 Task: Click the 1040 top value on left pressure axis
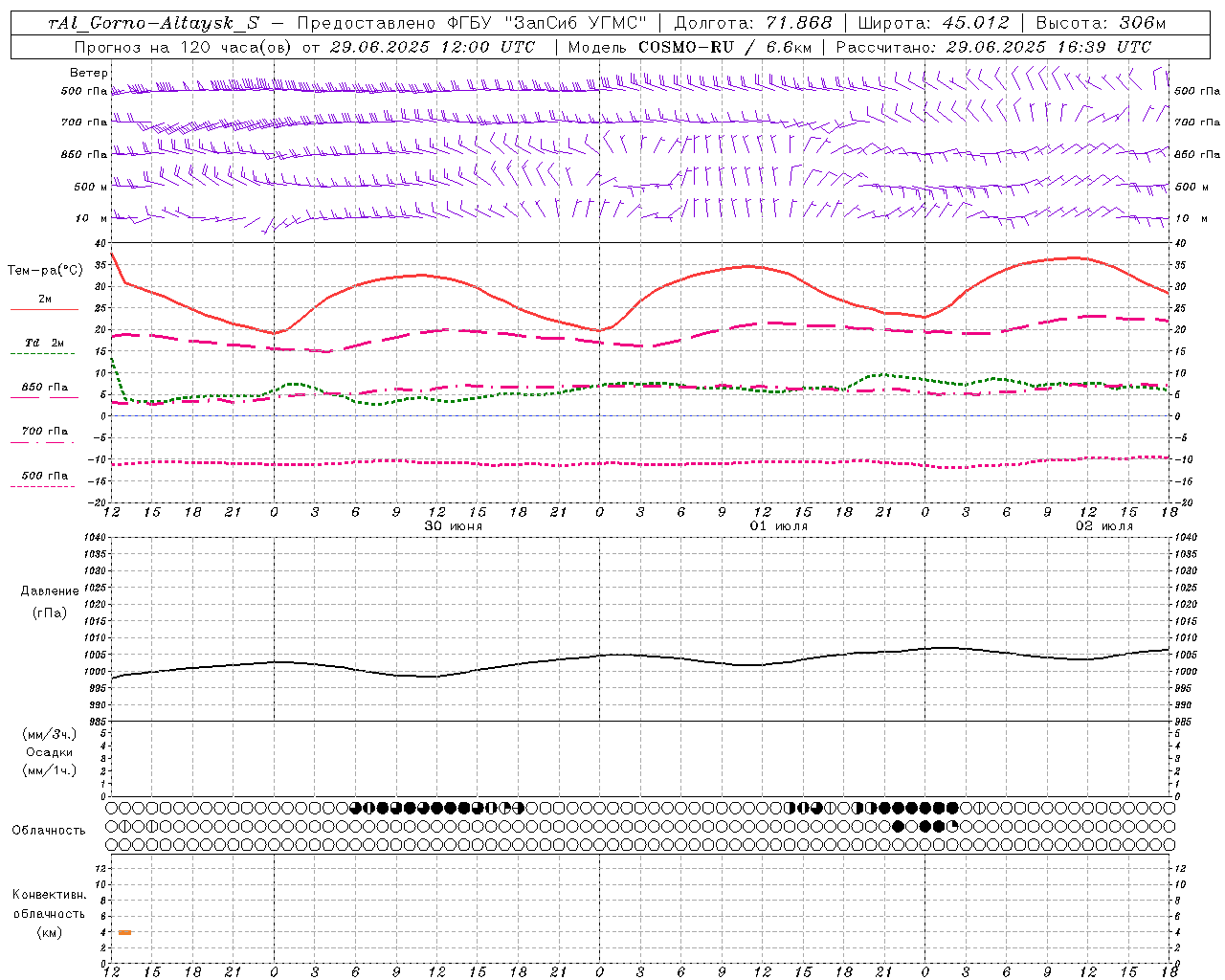[x=94, y=538]
